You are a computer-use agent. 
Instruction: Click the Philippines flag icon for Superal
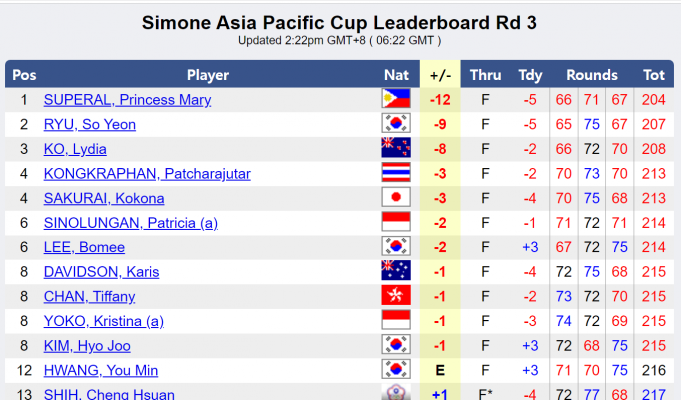point(396,100)
